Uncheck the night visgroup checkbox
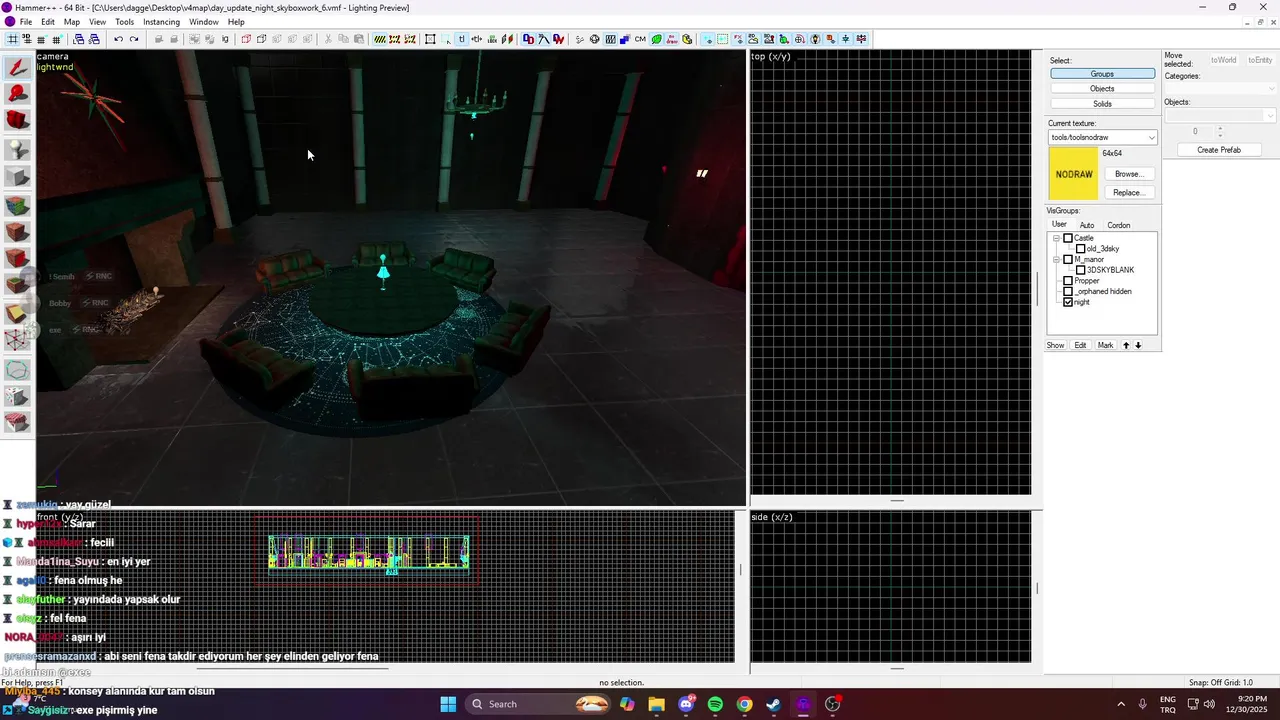1280x720 pixels. point(1068,302)
